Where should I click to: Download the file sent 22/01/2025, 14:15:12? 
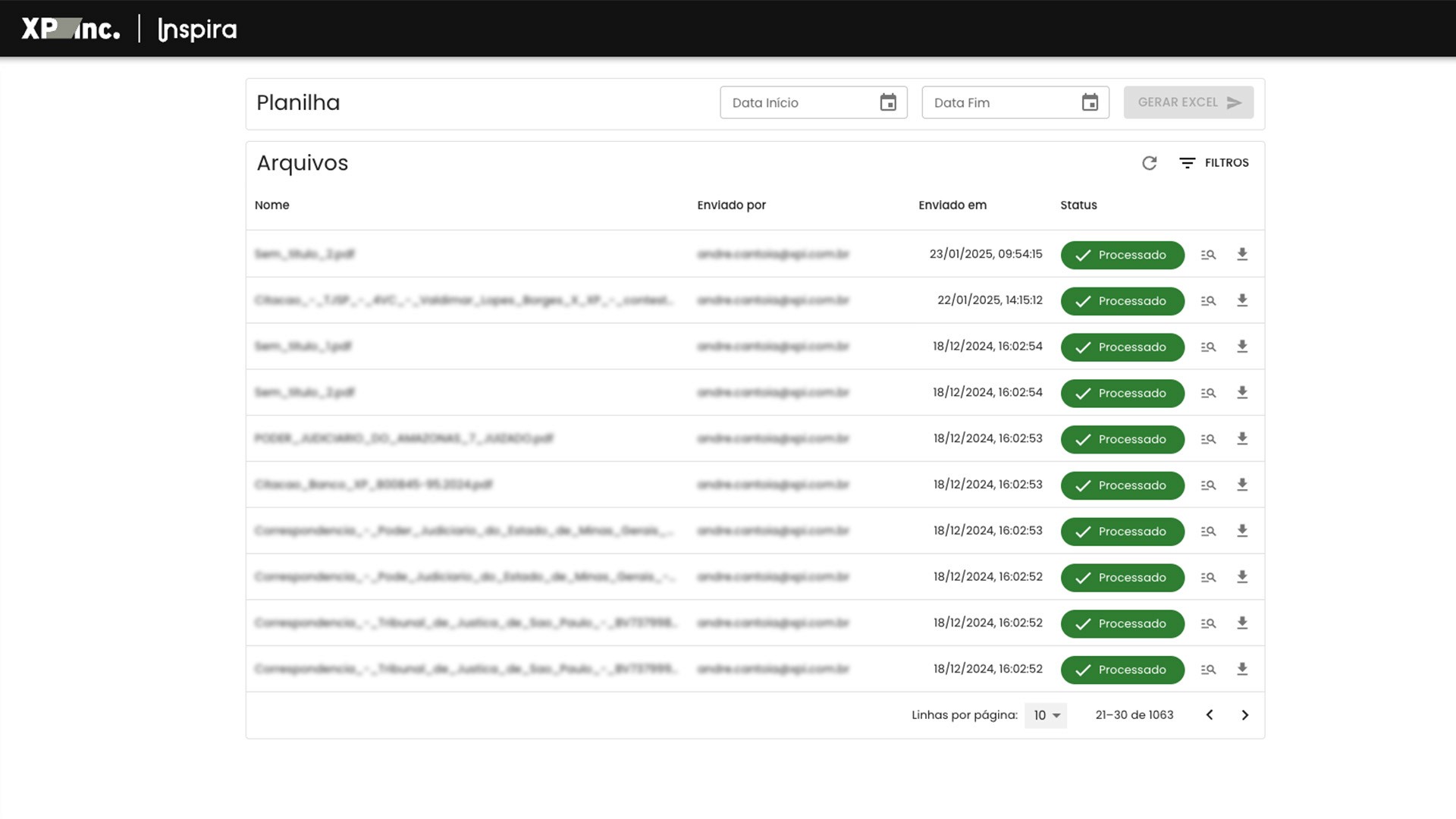pos(1242,301)
